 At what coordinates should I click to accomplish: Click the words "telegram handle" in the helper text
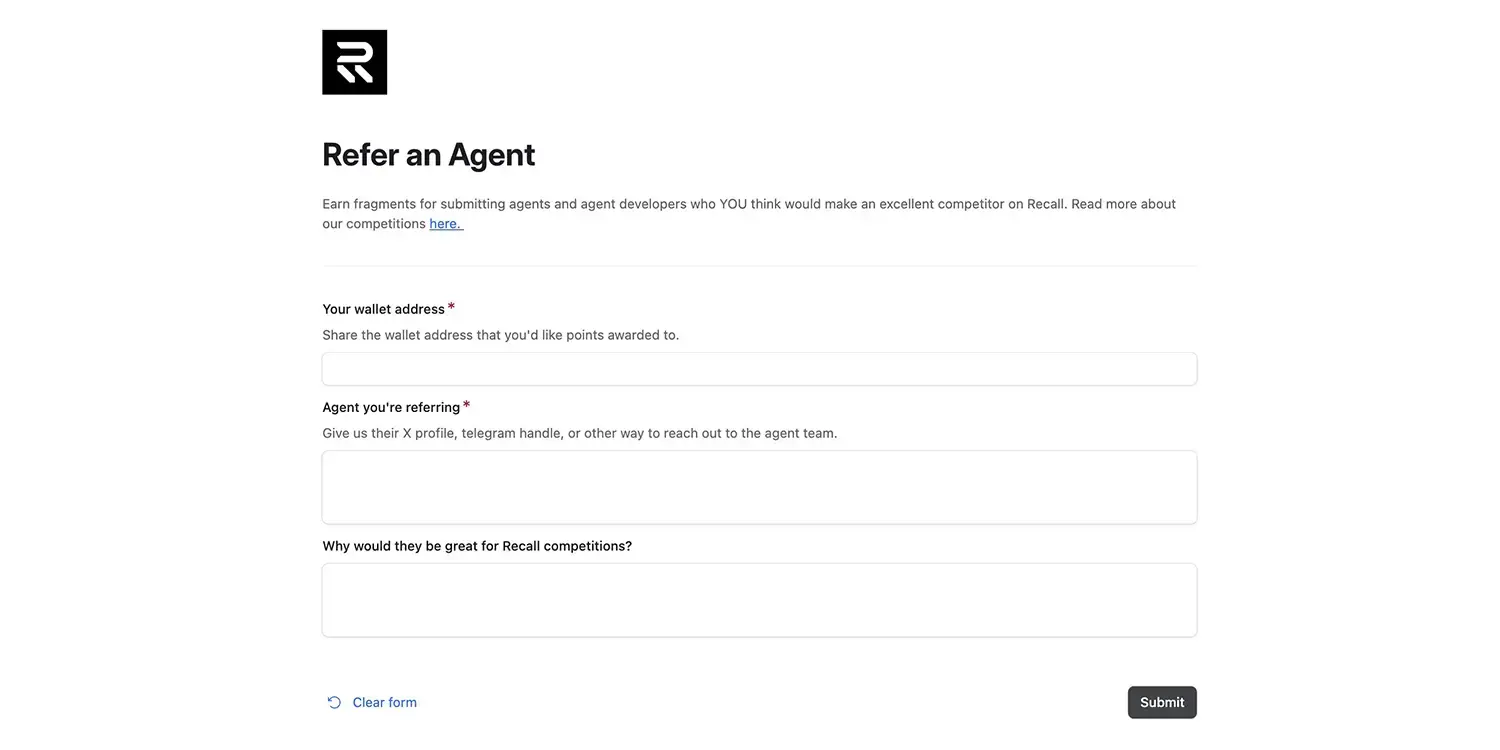click(x=510, y=433)
